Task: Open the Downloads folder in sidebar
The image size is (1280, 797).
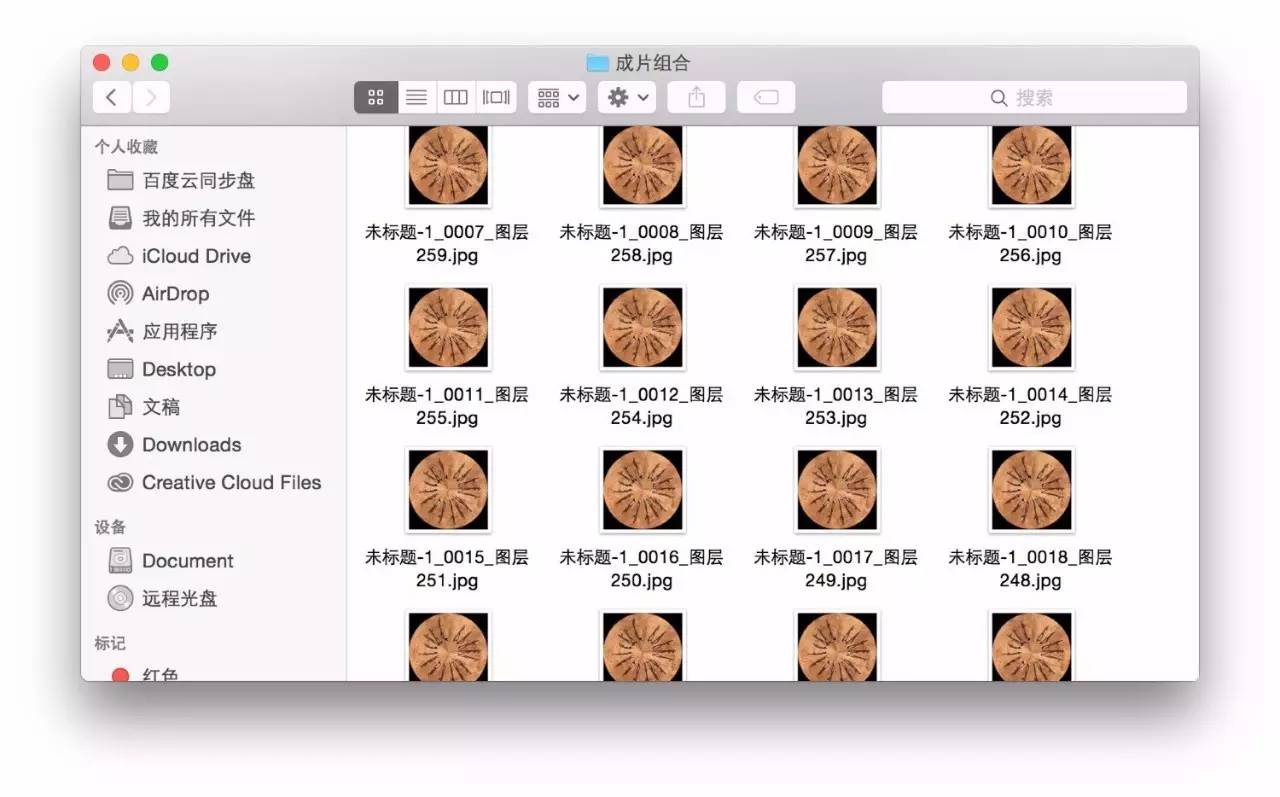Action: pyautogui.click(x=191, y=445)
